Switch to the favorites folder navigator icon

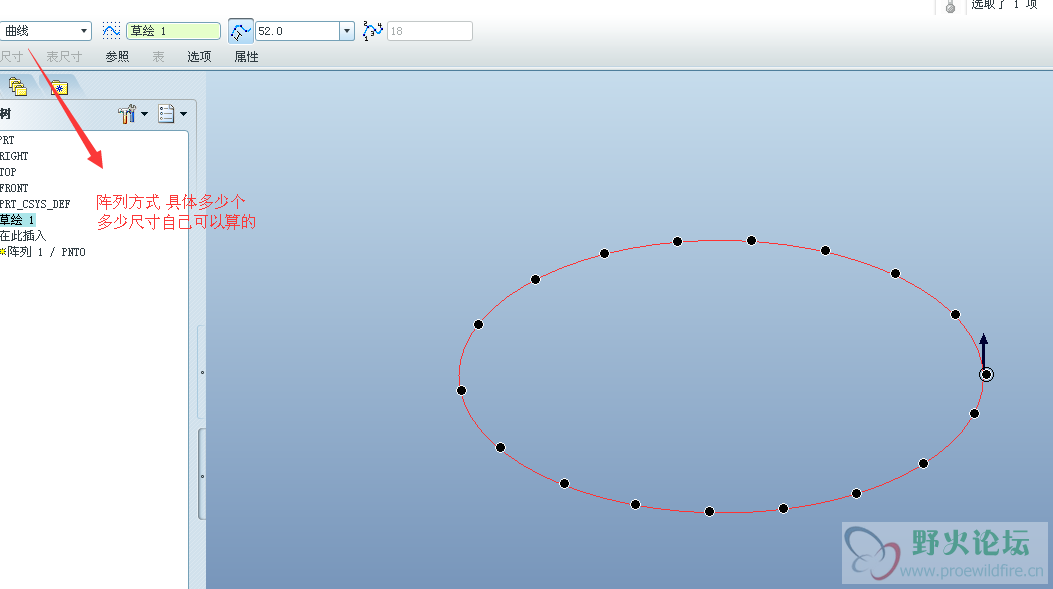[59, 87]
